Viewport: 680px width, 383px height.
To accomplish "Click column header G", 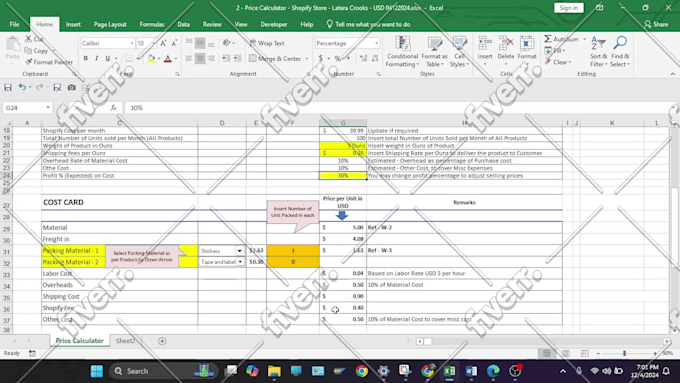I will click(x=343, y=123).
